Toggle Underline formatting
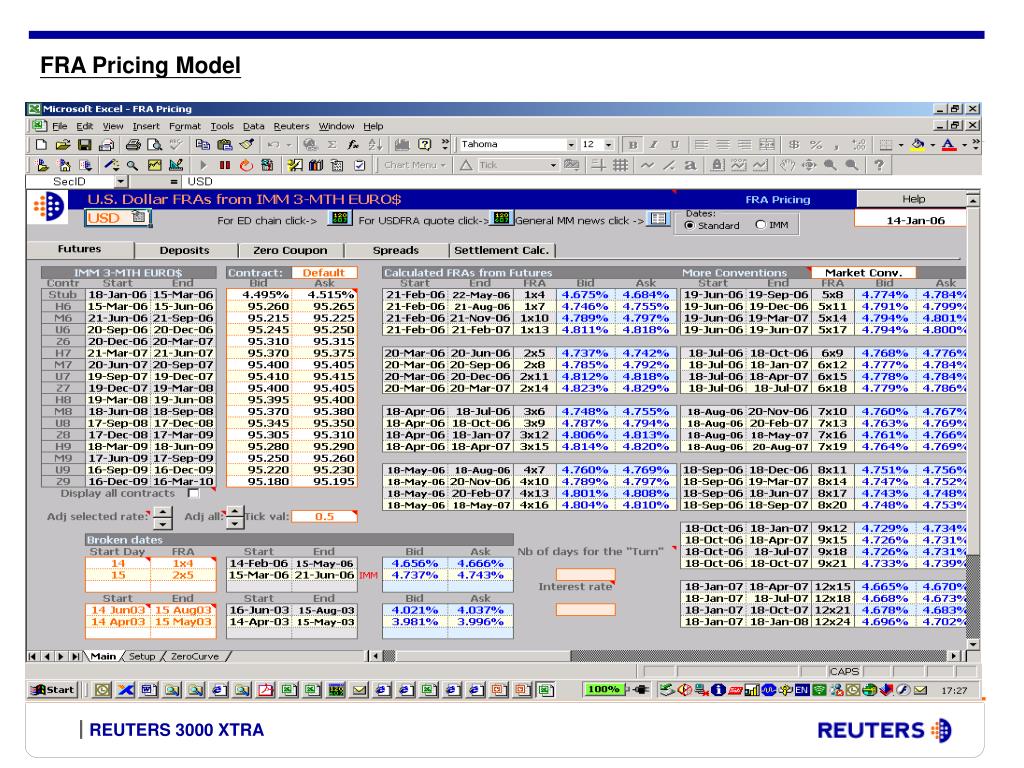 [x=675, y=145]
